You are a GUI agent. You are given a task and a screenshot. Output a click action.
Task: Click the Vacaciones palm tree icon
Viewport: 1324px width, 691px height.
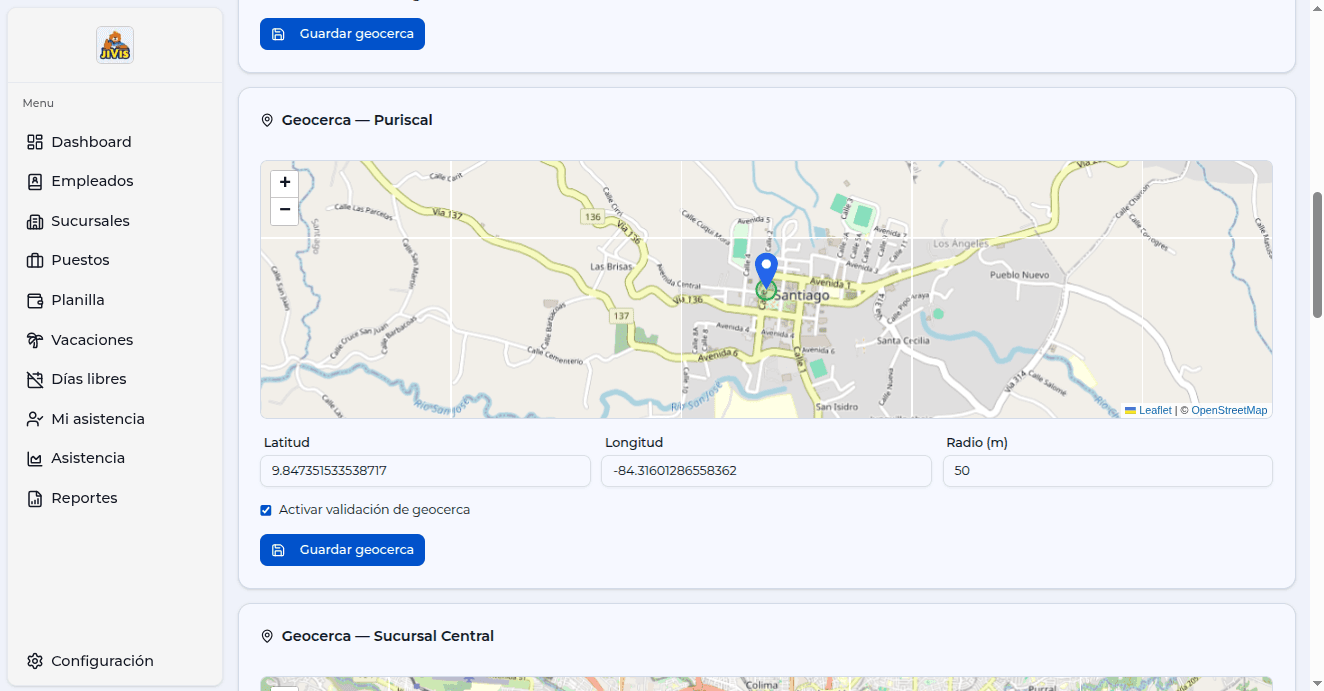(x=35, y=340)
